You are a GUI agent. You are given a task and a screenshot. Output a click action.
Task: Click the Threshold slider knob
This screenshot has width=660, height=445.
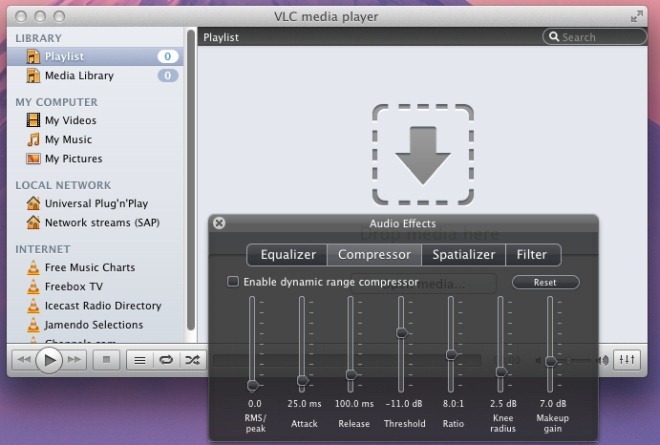[x=402, y=333]
